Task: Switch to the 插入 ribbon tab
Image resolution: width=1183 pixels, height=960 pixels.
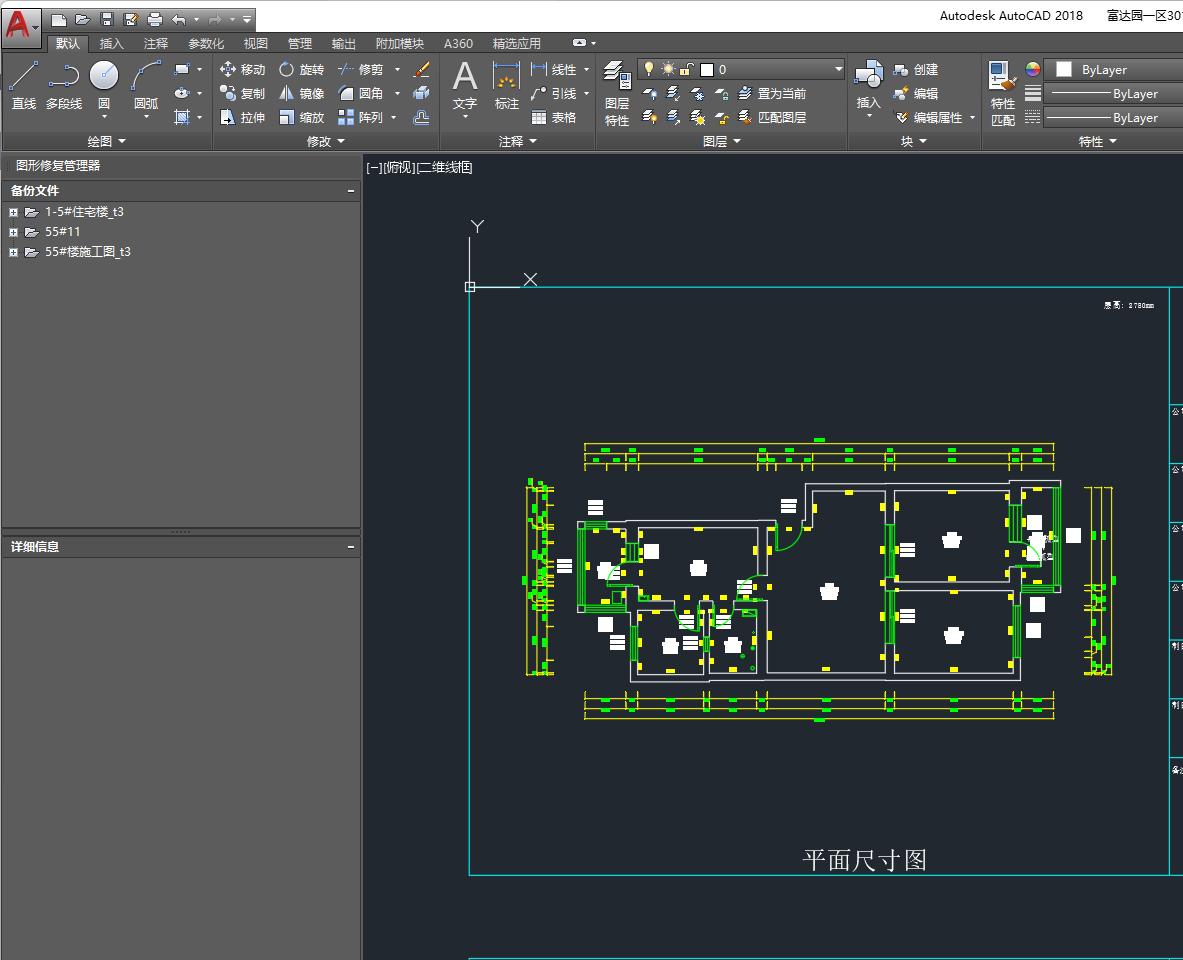Action: pos(112,44)
